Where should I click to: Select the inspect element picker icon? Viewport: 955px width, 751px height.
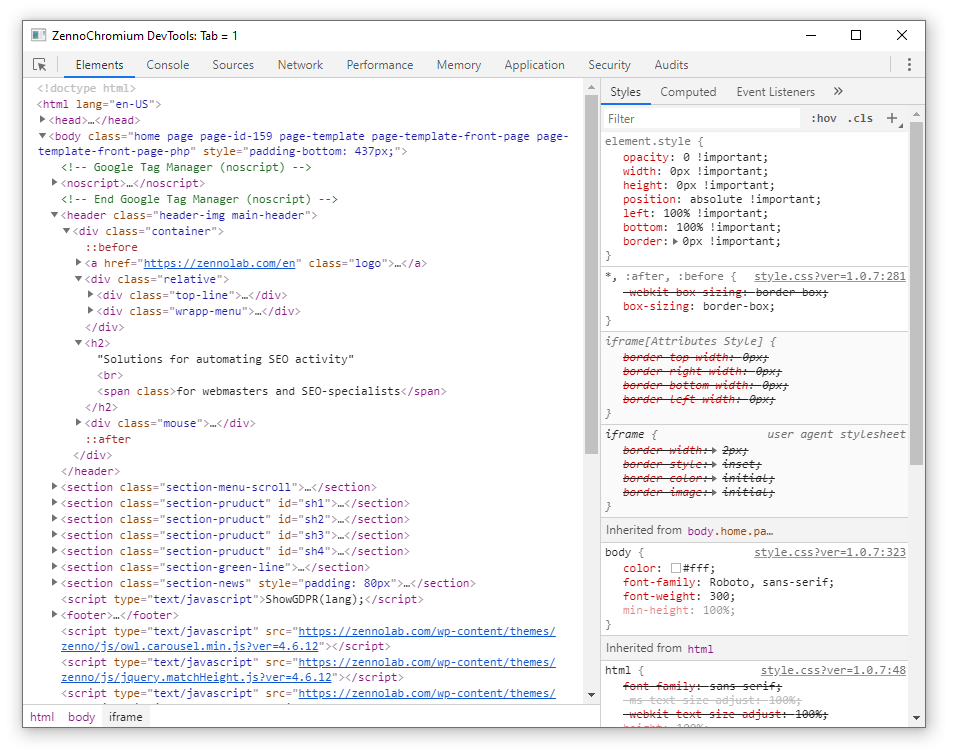[40, 64]
